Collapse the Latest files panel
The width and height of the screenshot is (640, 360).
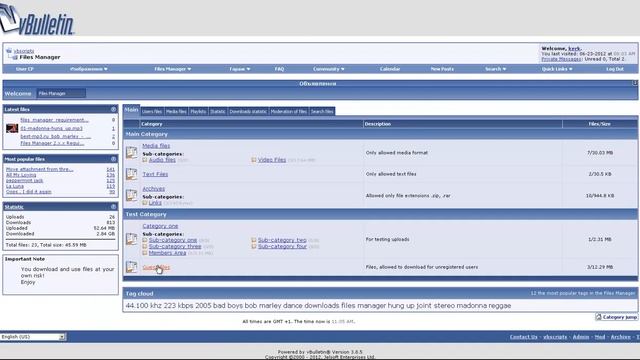[x=113, y=109]
